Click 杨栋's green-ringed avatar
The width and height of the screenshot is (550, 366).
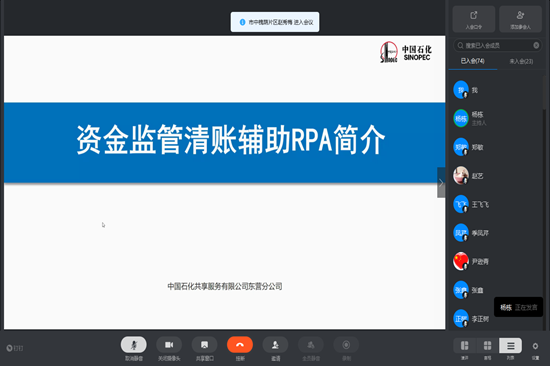coord(461,118)
